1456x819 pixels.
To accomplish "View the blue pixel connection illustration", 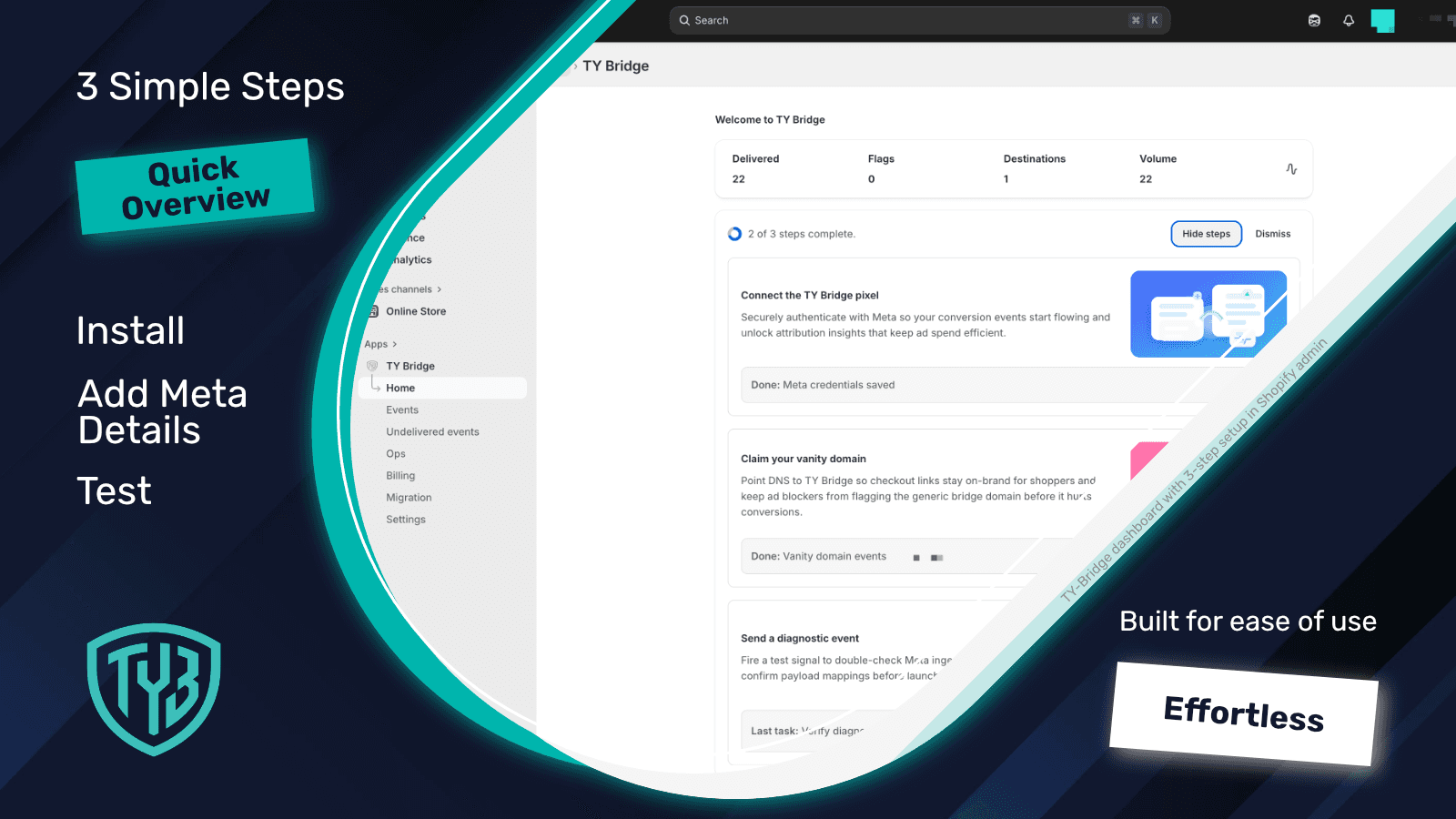I will (x=1208, y=314).
